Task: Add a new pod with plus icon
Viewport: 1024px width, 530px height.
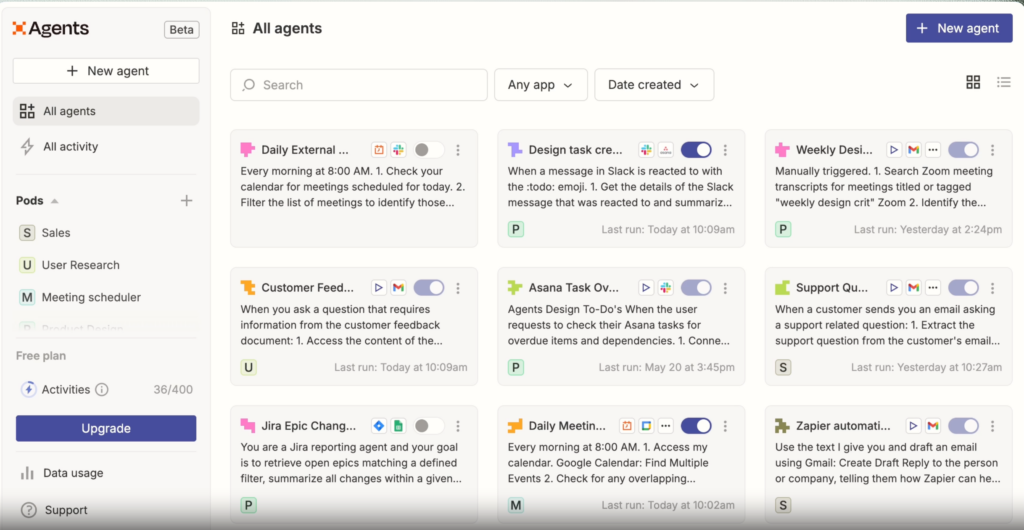Action: click(187, 200)
